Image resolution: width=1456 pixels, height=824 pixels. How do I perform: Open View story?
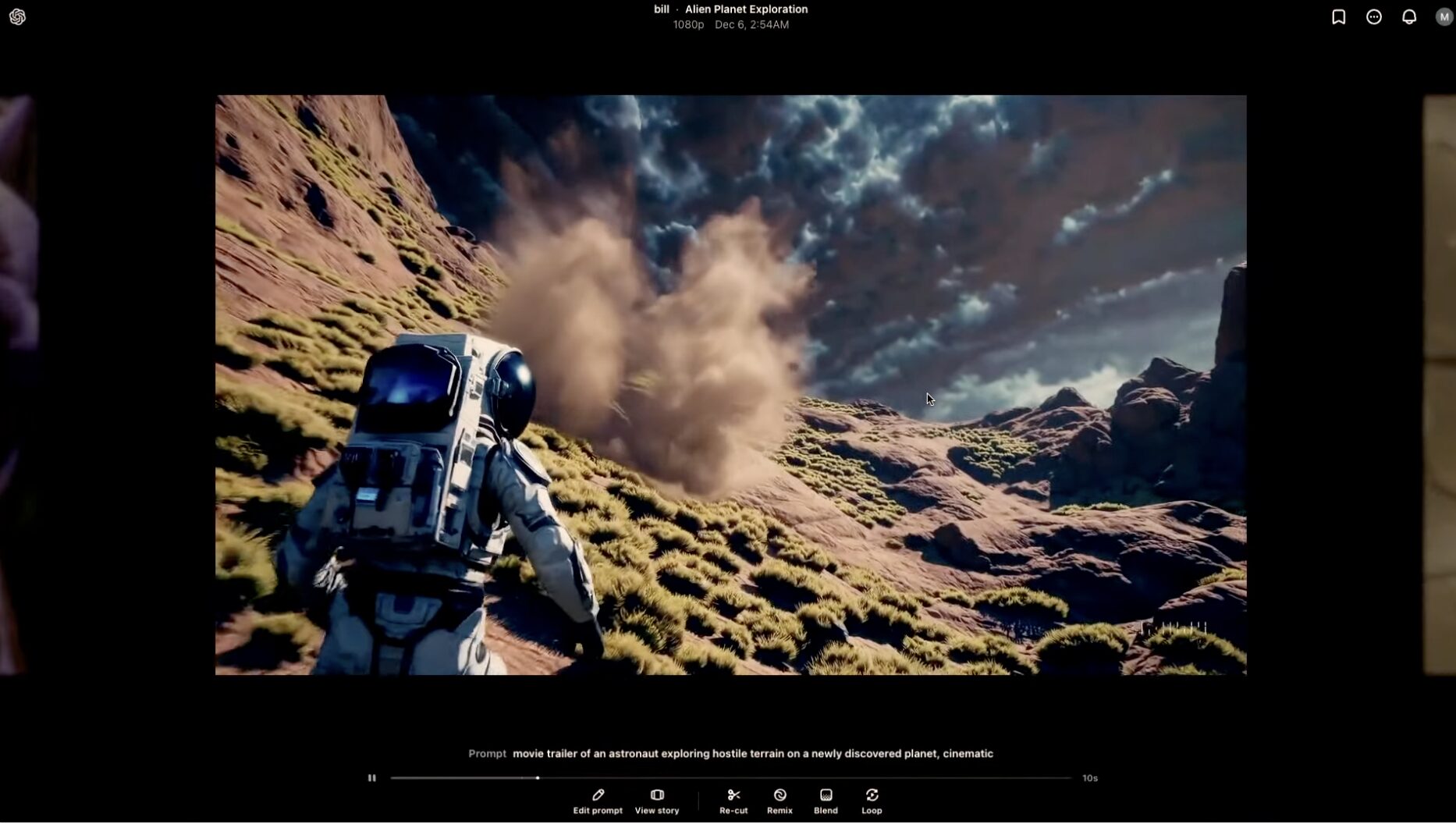657,802
